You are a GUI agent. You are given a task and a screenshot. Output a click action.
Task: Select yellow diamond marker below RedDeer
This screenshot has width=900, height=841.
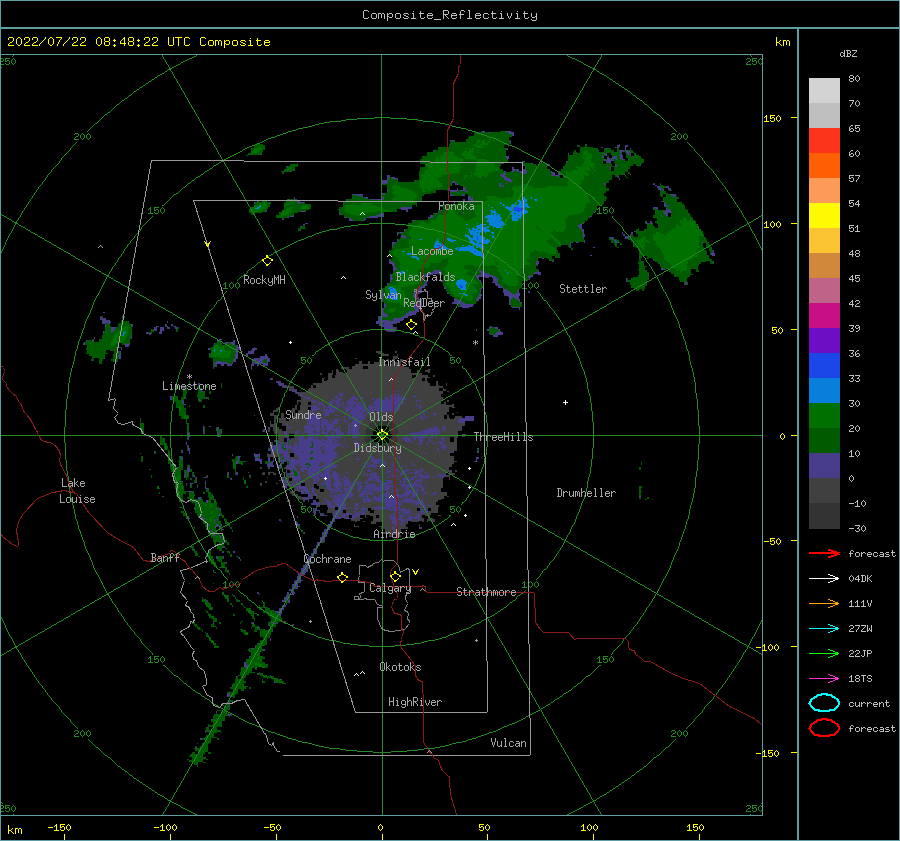[x=412, y=325]
